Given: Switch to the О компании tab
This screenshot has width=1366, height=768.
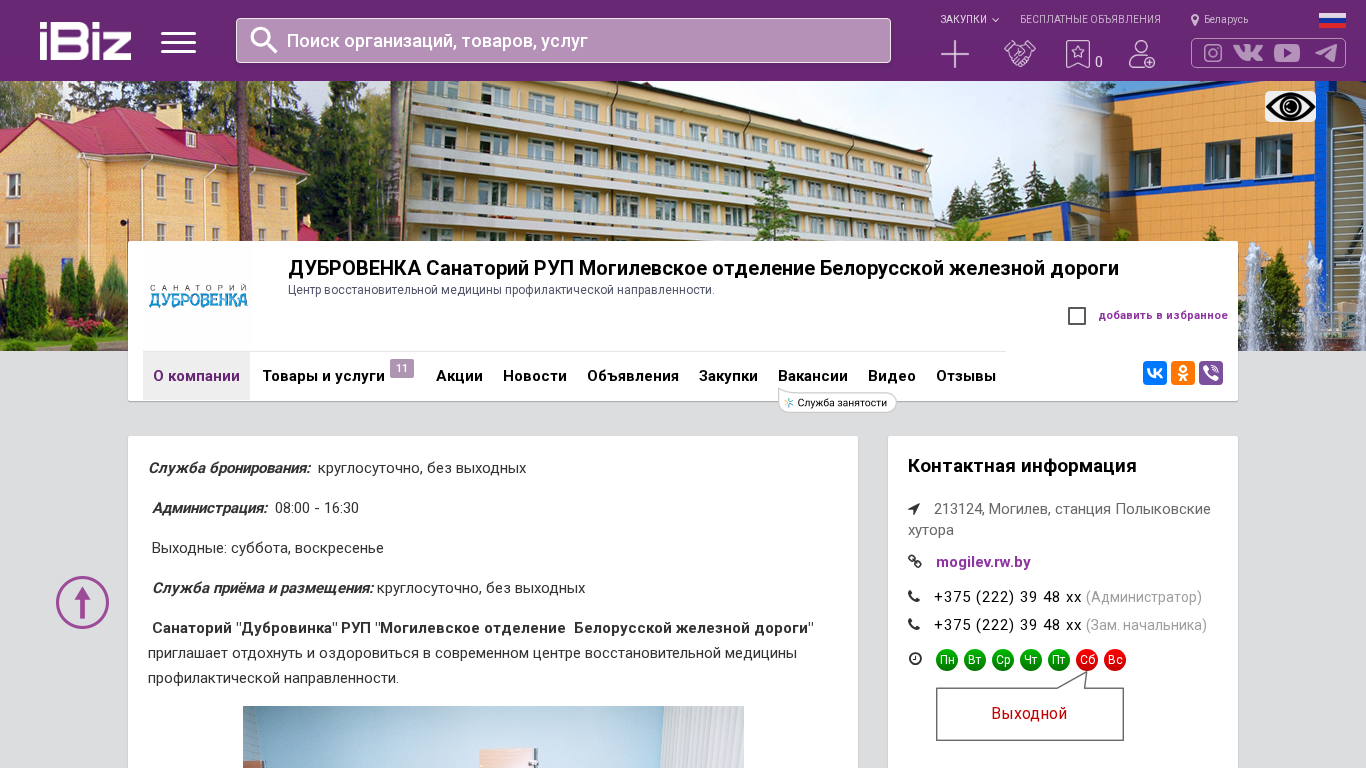Looking at the screenshot, I should click(196, 376).
